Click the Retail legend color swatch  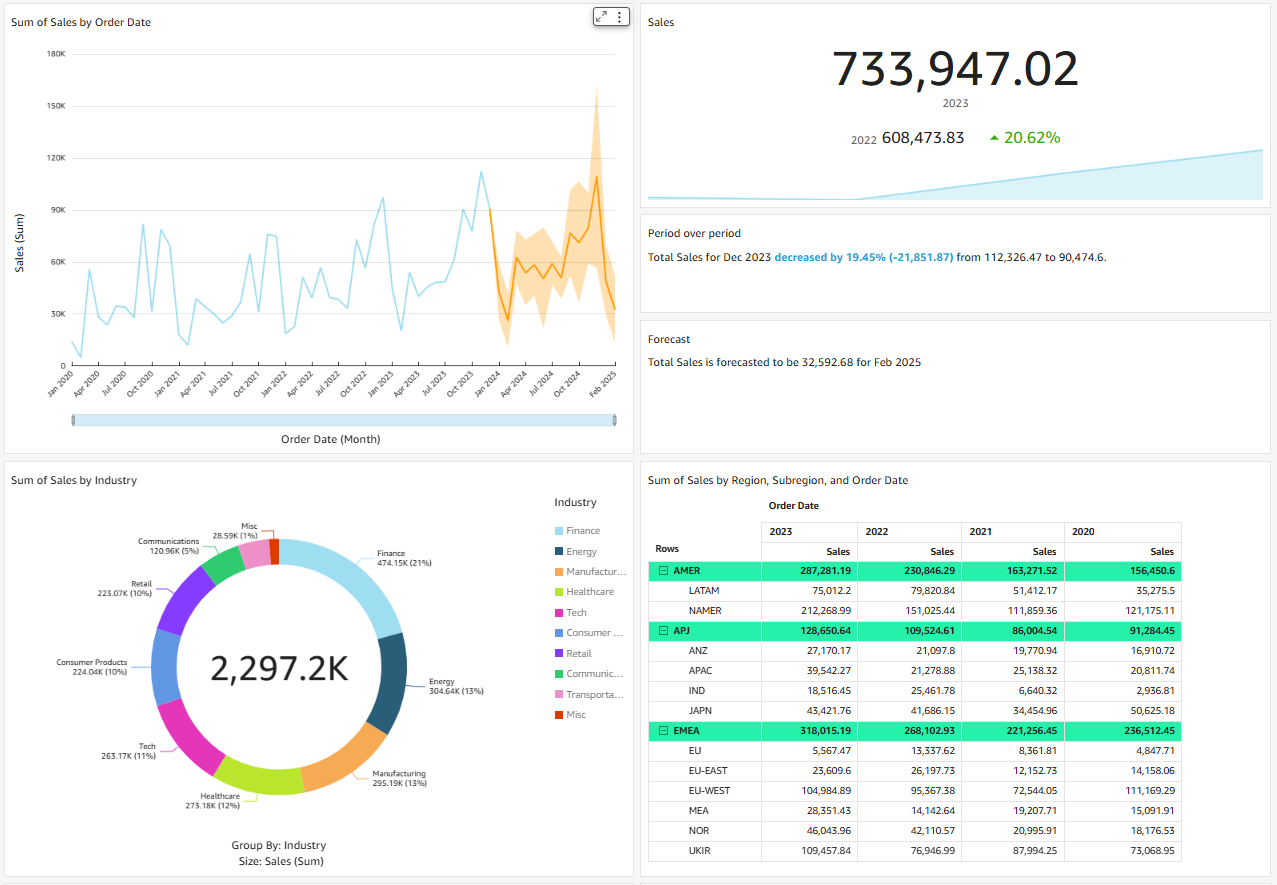coord(558,654)
